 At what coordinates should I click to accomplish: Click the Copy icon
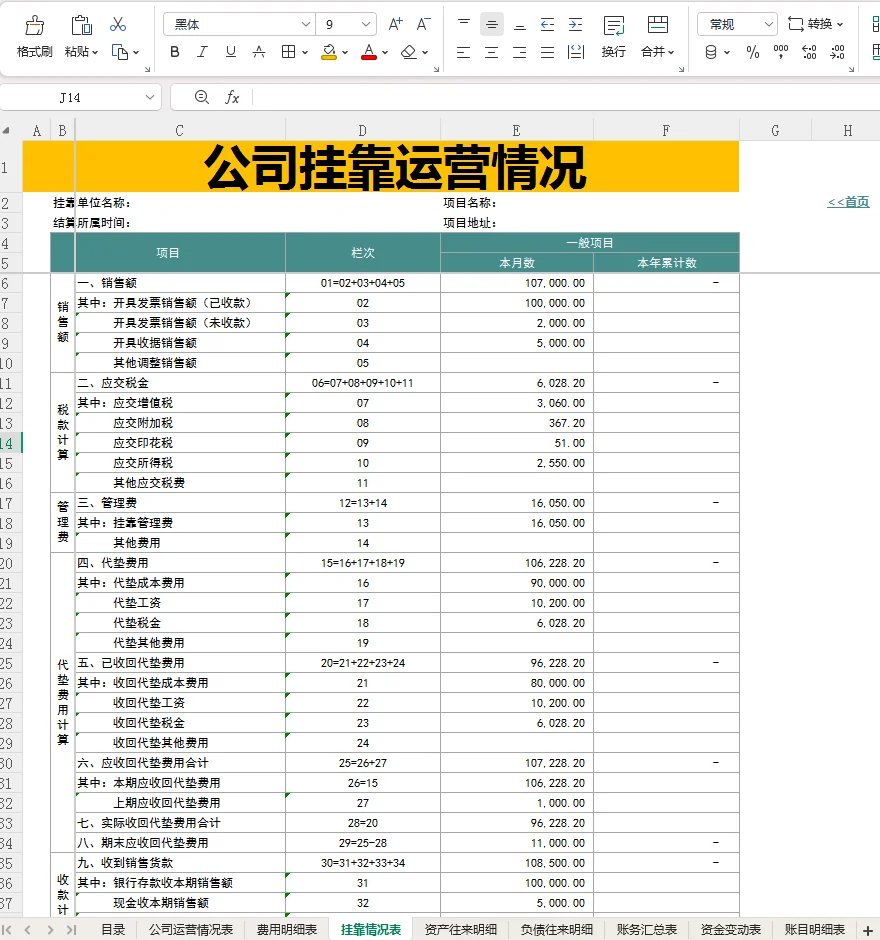point(119,52)
